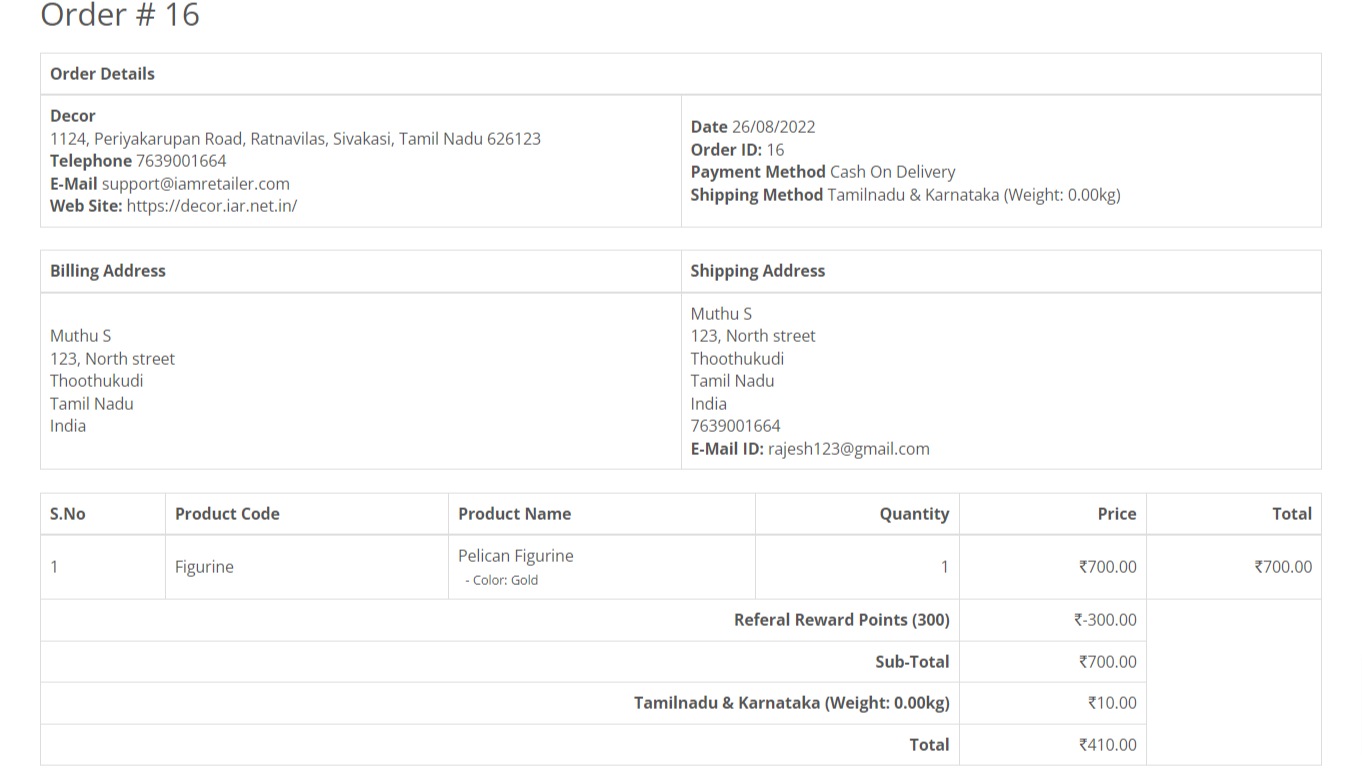Click the Order # 16 page heading

point(120,15)
